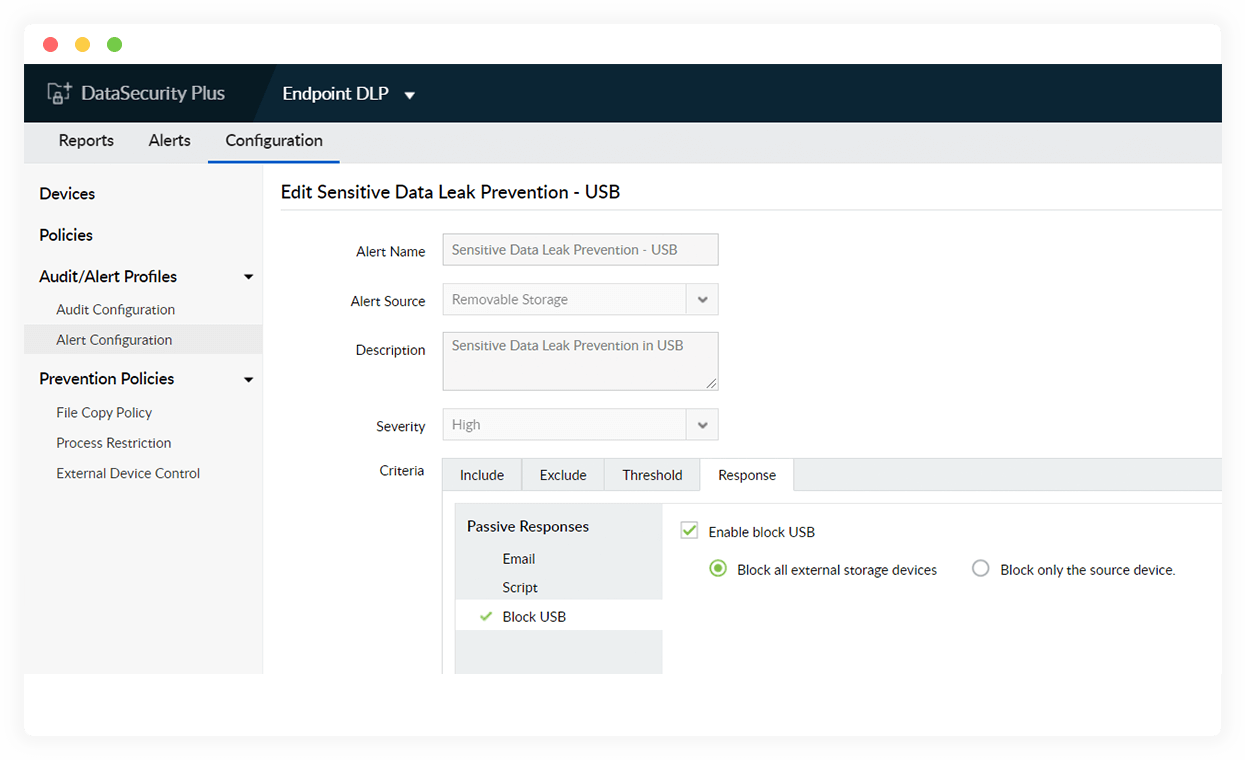This screenshot has width=1245, height=760.
Task: Select Block all external storage devices
Action: click(x=717, y=569)
